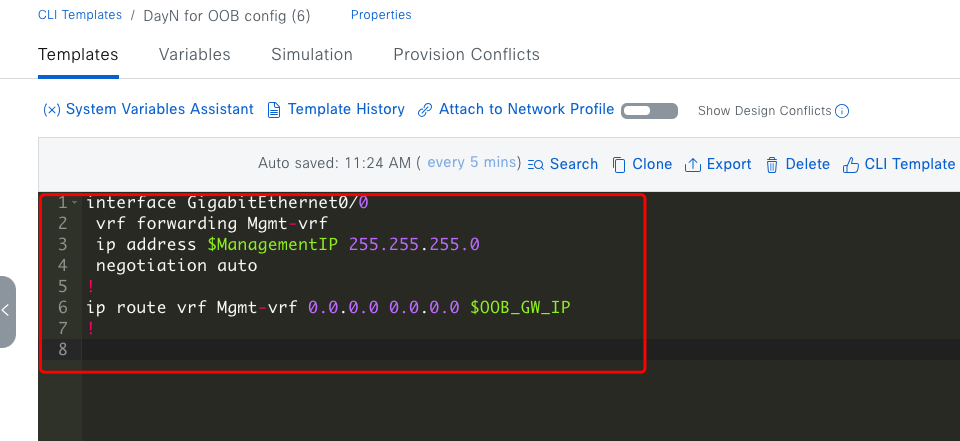This screenshot has width=960, height=441.
Task: Toggle the Show Design Conflicts switch
Action: 649,111
